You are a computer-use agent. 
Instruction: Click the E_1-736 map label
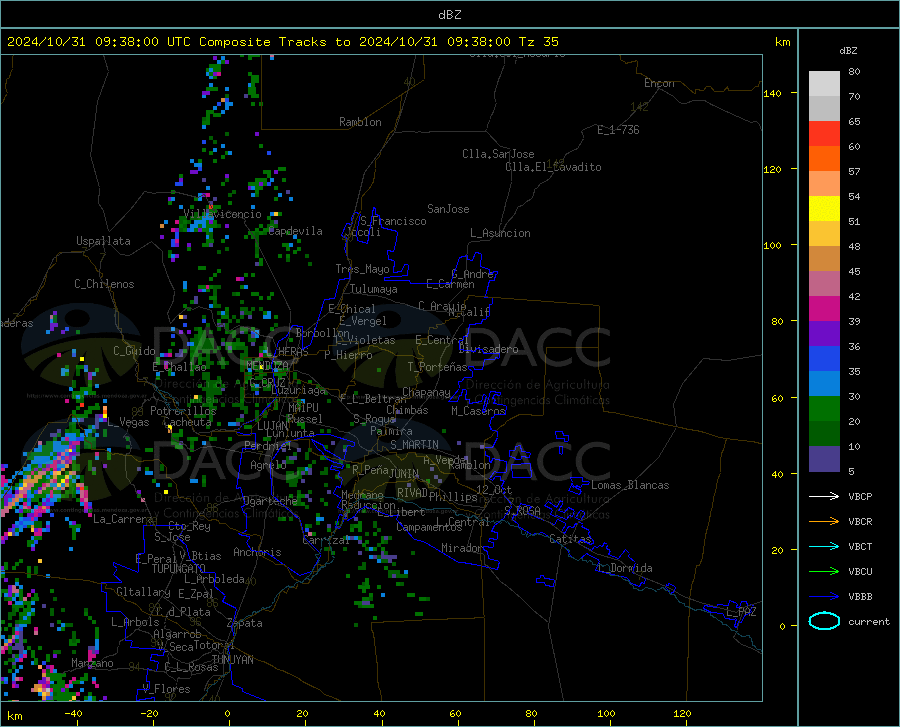pos(618,130)
